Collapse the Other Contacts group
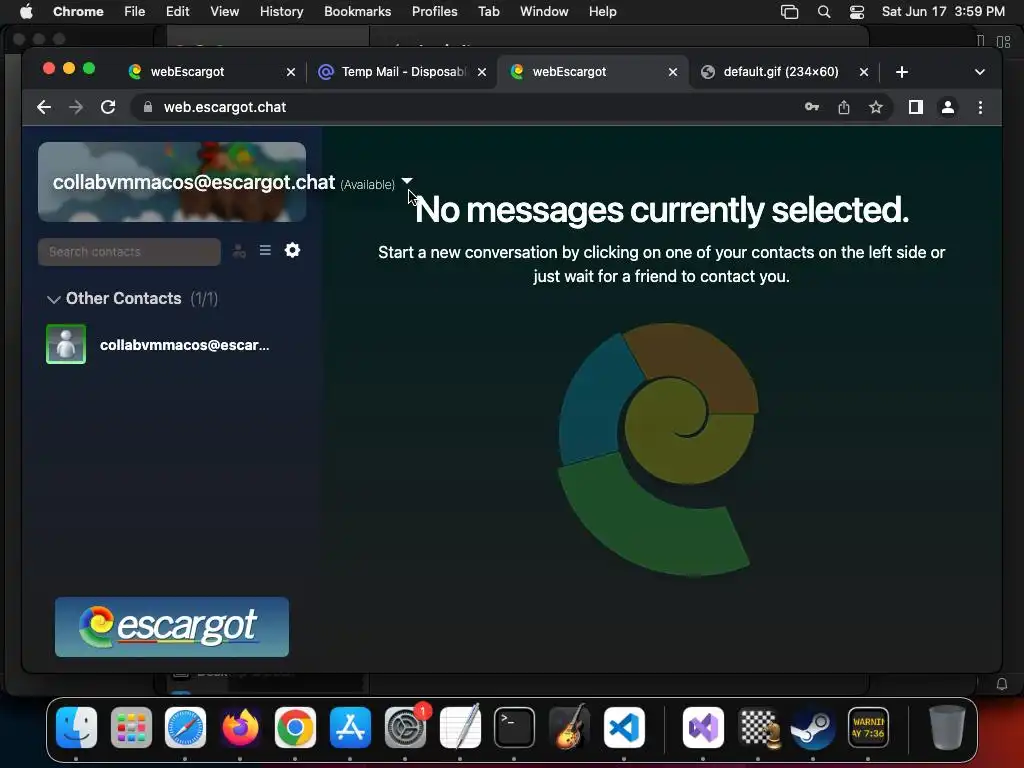The height and width of the screenshot is (768, 1024). pos(54,299)
